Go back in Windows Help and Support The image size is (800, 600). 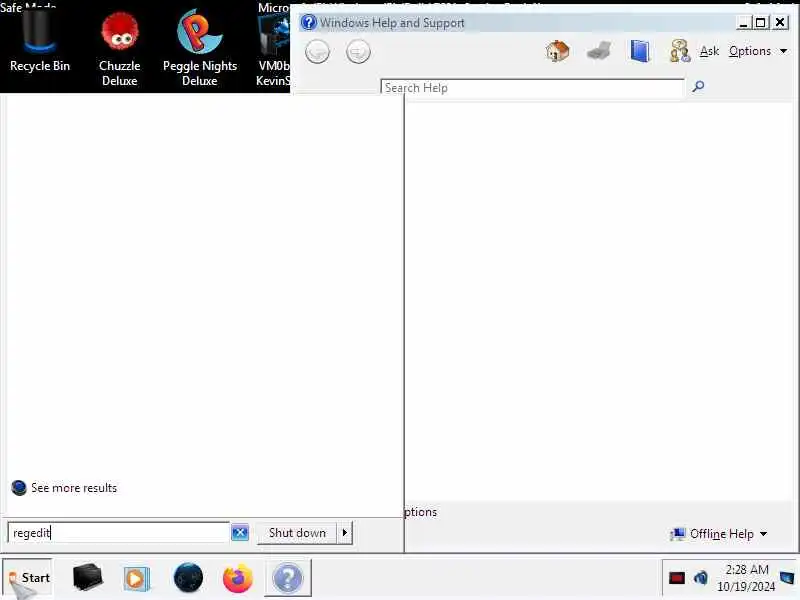point(317,52)
